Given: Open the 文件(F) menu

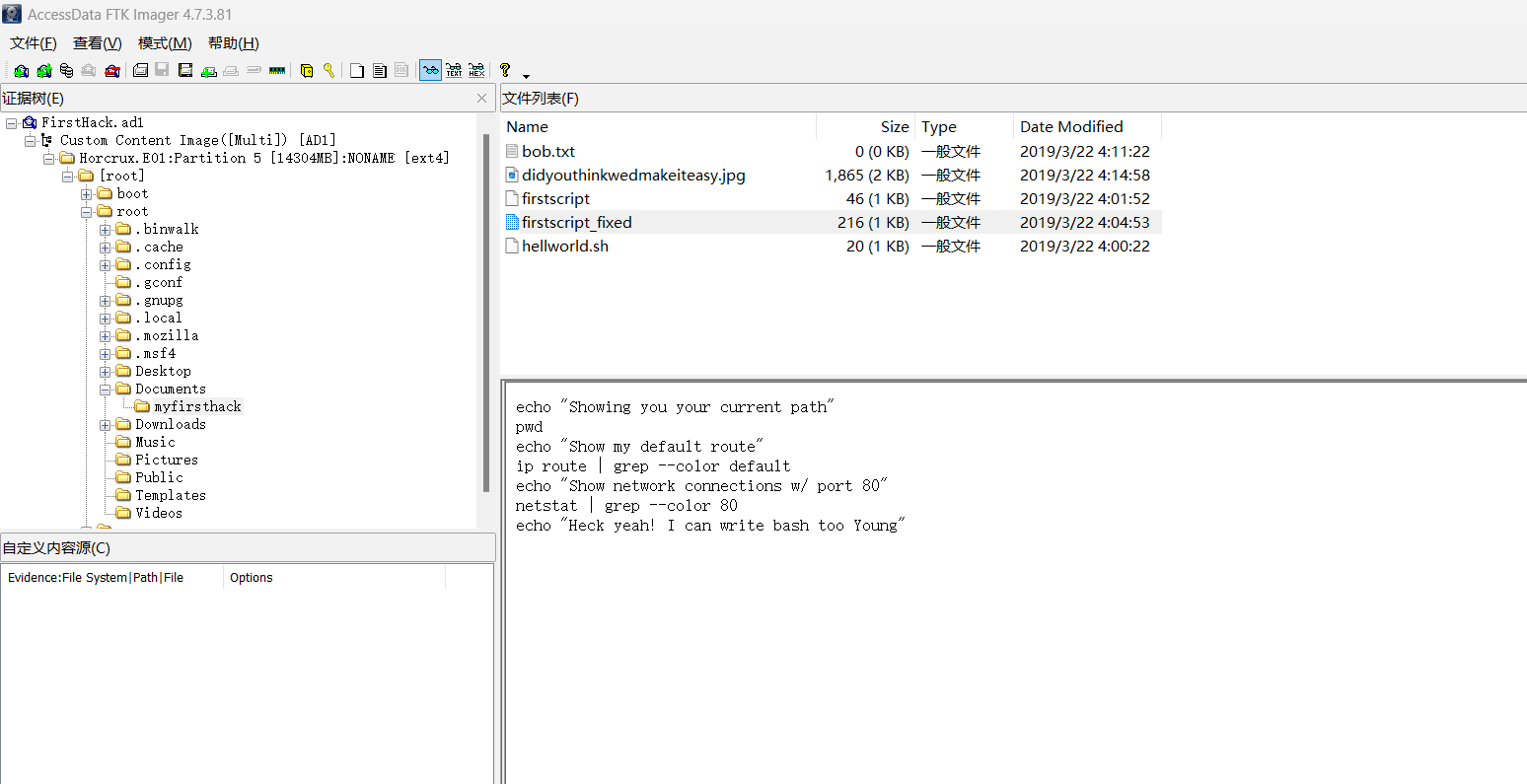Looking at the screenshot, I should coord(34,43).
